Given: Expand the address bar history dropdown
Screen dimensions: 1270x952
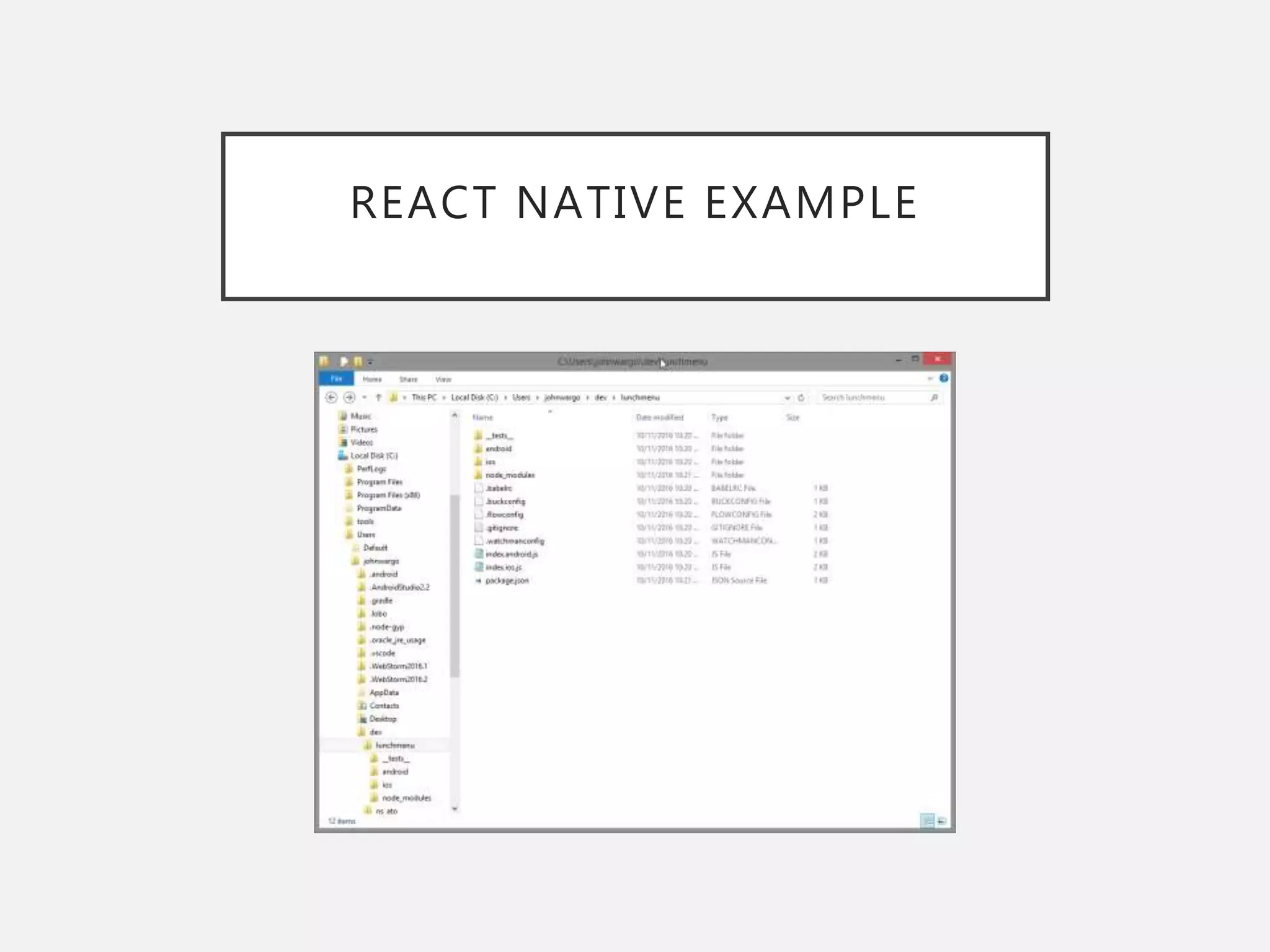Looking at the screenshot, I should click(x=787, y=397).
